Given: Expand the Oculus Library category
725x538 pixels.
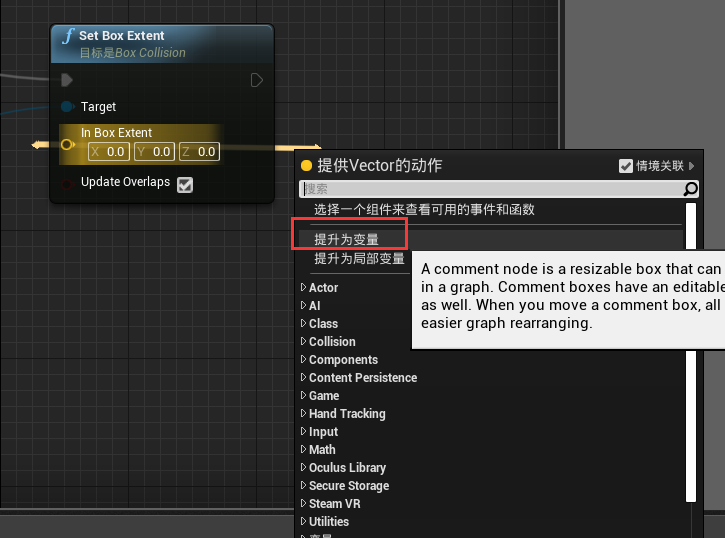Looking at the screenshot, I should (303, 468).
